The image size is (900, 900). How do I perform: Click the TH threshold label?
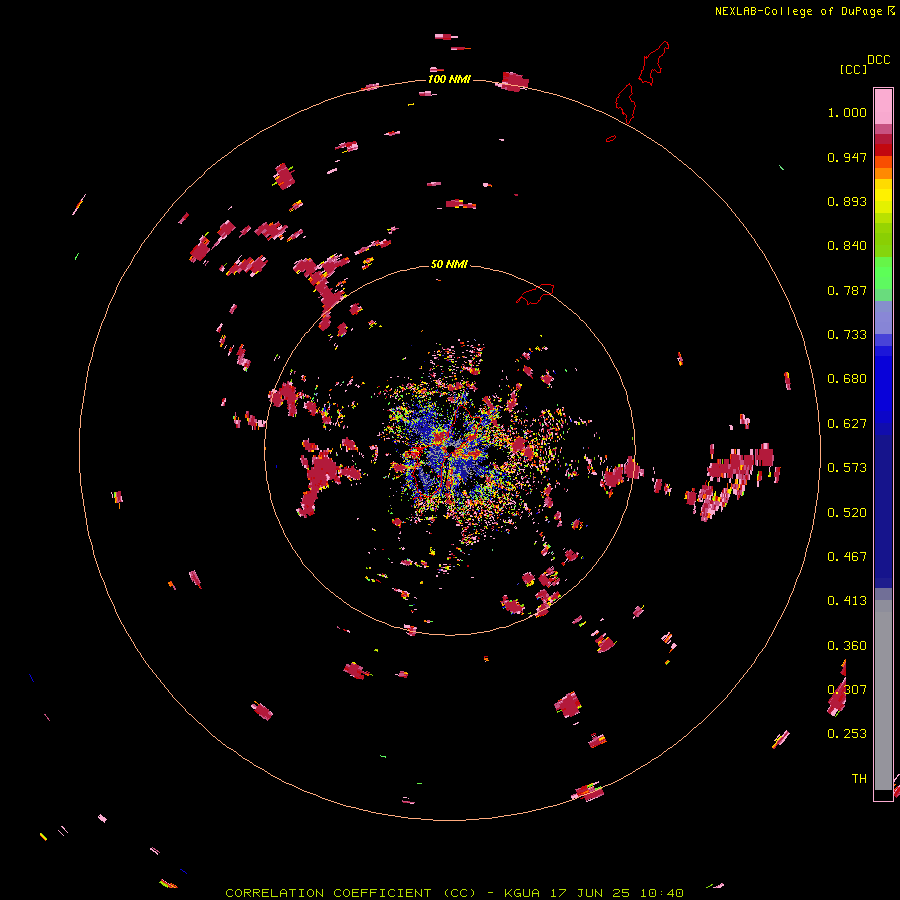point(859,778)
